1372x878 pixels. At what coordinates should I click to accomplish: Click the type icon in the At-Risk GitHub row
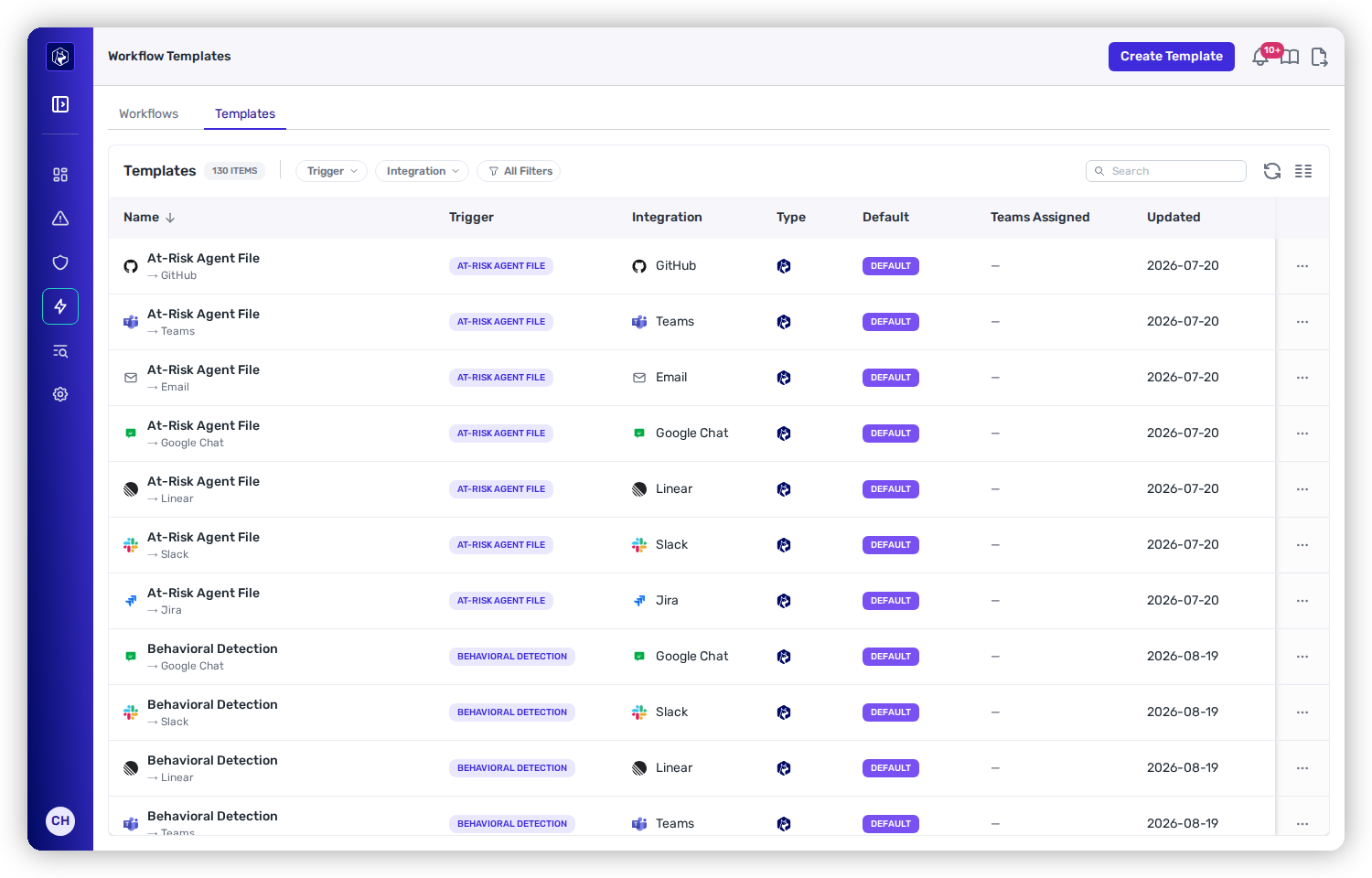pyautogui.click(x=784, y=266)
